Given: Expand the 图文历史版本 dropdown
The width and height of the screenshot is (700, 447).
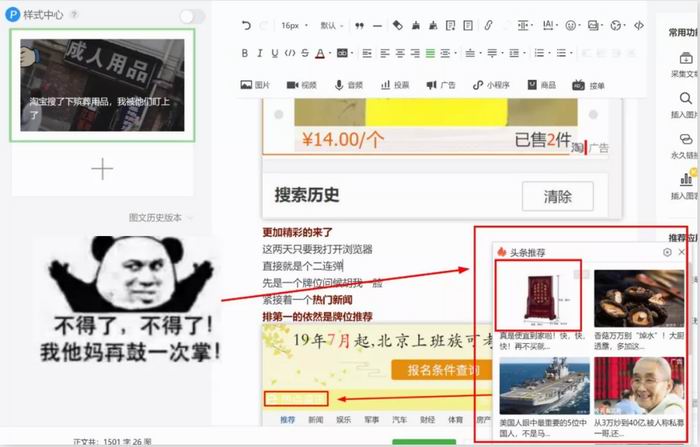Looking at the screenshot, I should (x=160, y=217).
